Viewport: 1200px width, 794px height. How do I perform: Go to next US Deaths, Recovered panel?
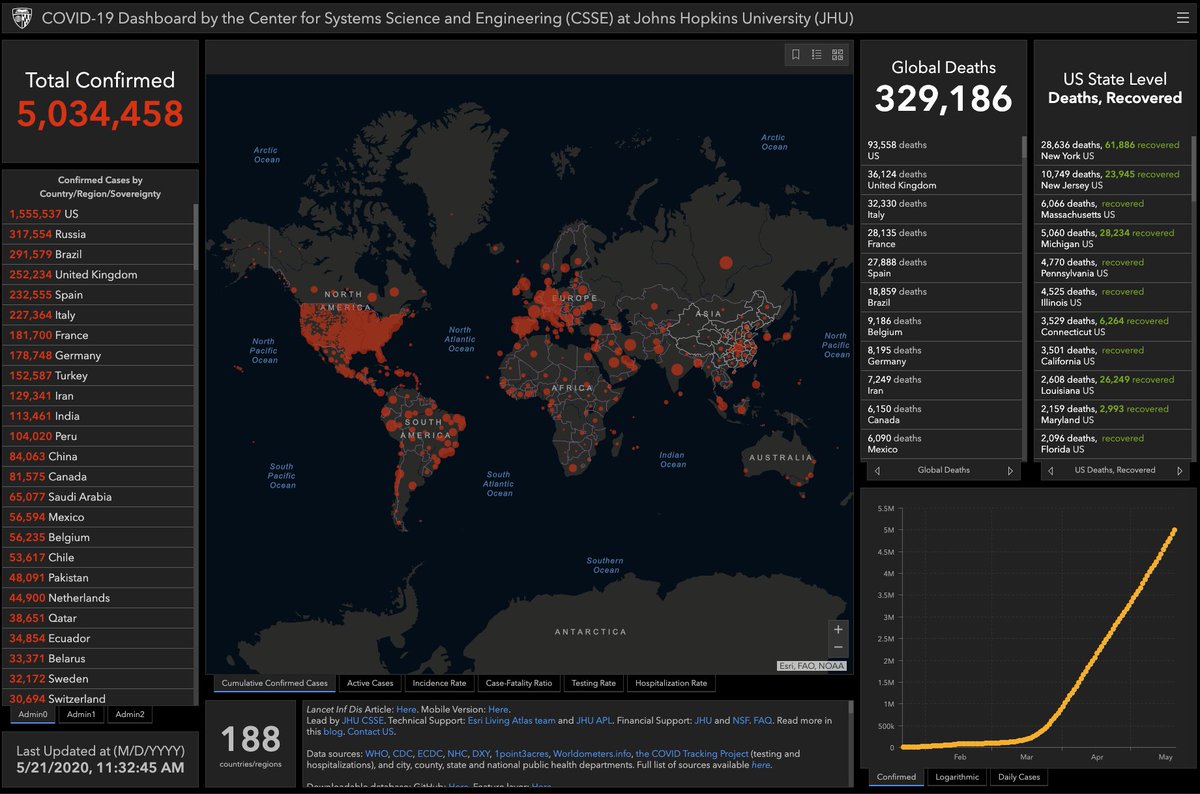click(1182, 470)
